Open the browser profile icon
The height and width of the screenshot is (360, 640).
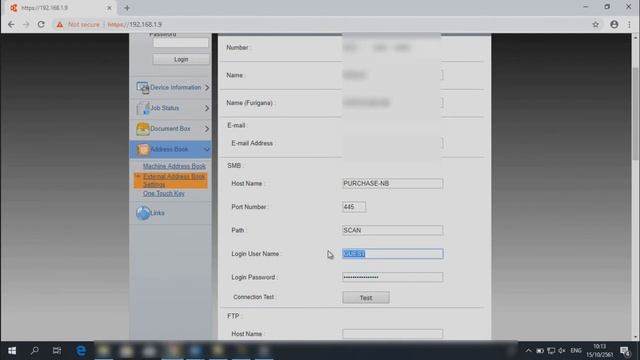(614, 24)
